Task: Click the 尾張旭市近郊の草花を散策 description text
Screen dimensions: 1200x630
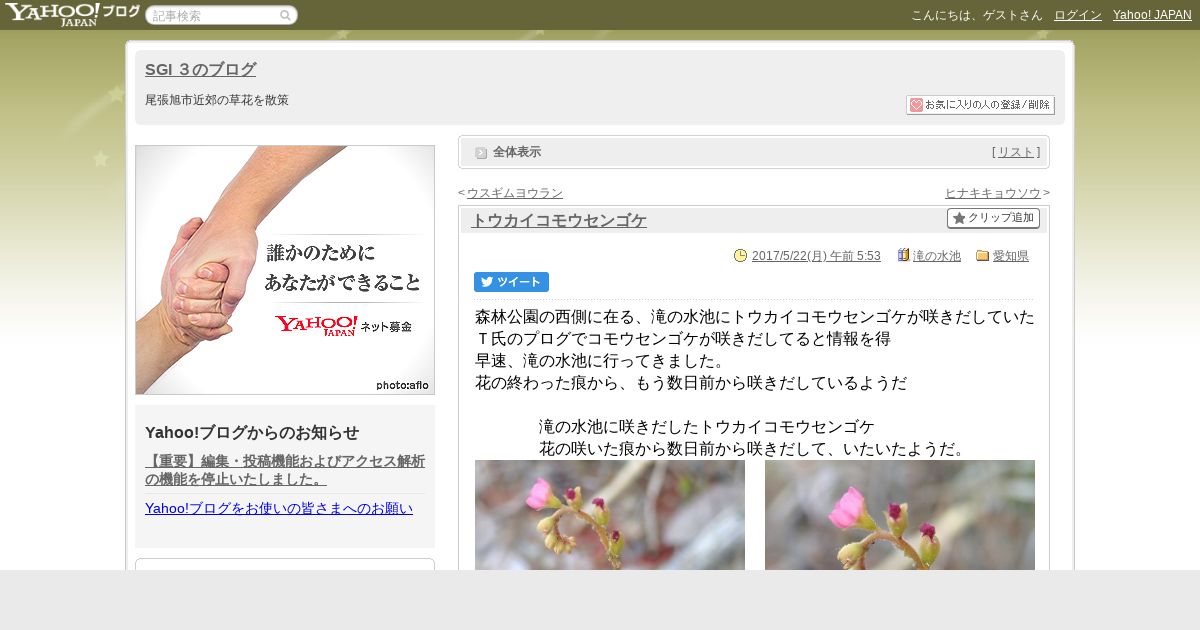Action: 217,100
